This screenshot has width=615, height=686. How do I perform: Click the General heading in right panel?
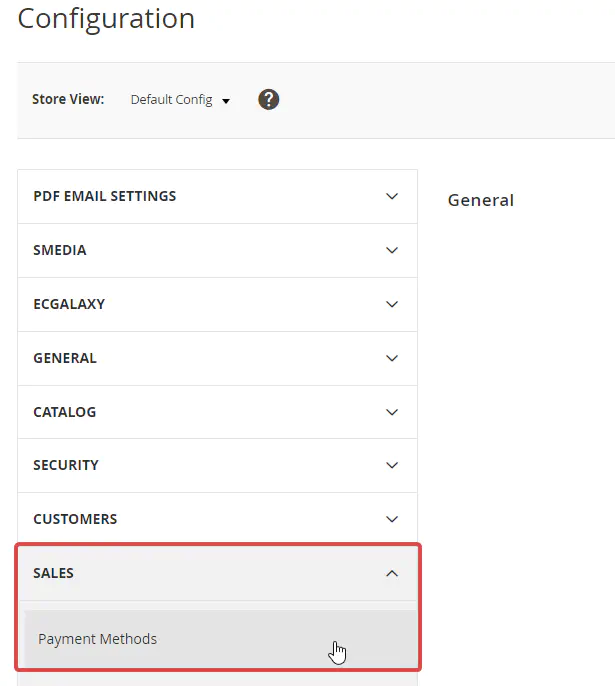pyautogui.click(x=480, y=200)
